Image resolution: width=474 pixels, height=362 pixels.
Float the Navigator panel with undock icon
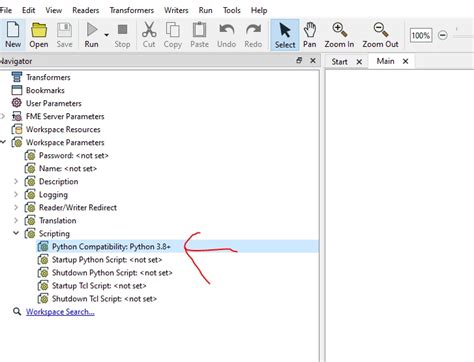(299, 60)
